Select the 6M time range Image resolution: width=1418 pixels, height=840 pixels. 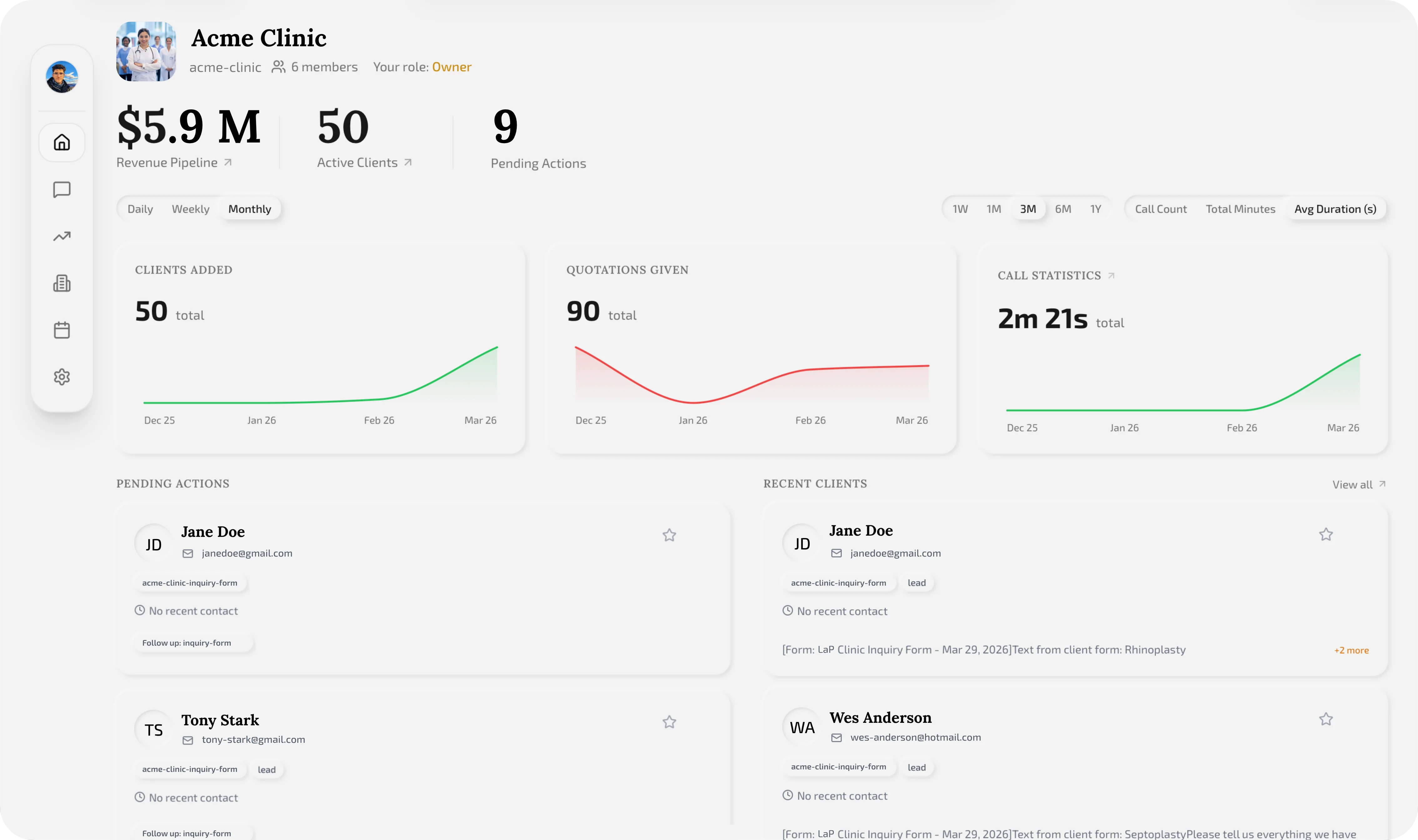[1063, 208]
